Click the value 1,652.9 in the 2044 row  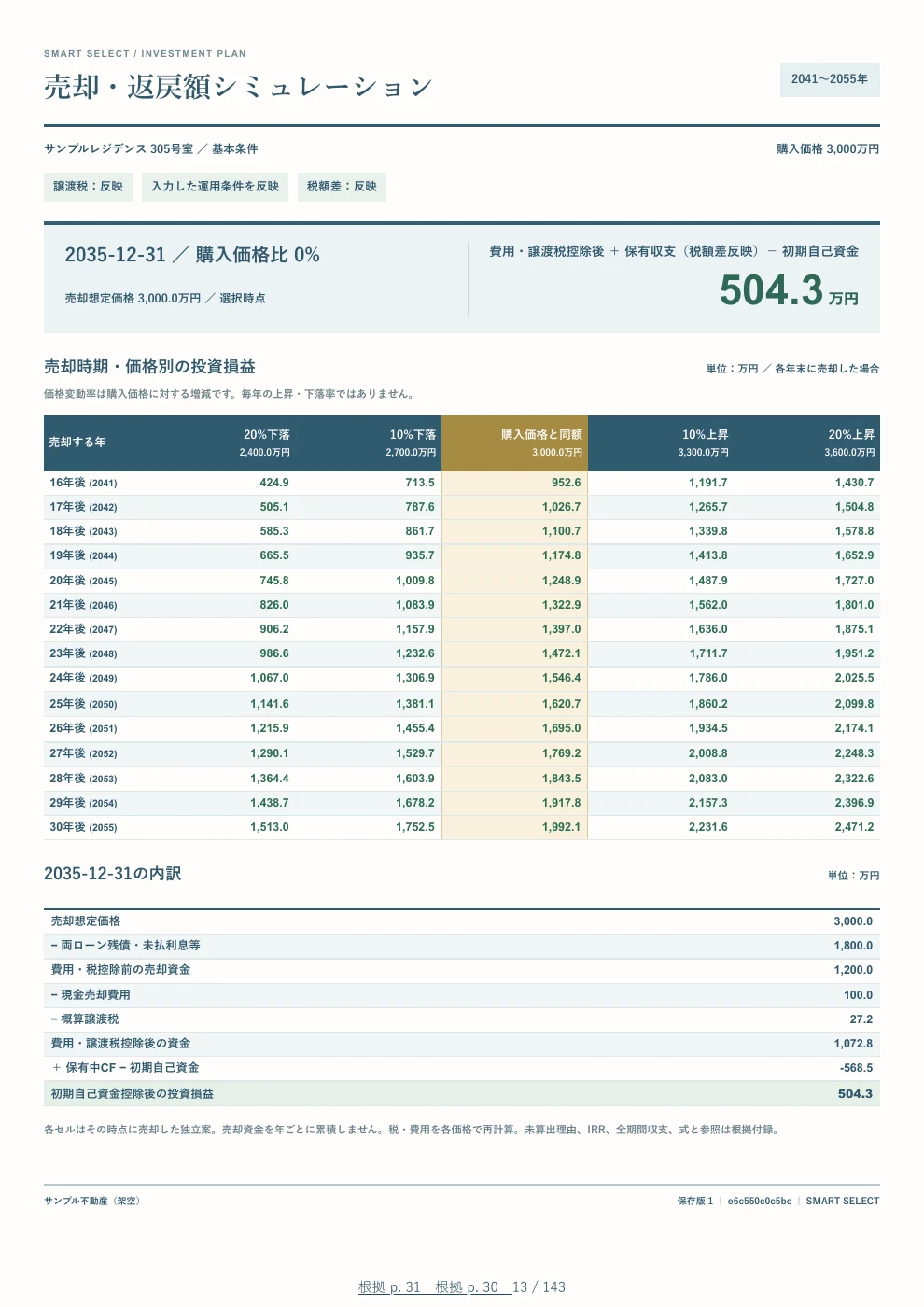[x=855, y=555]
